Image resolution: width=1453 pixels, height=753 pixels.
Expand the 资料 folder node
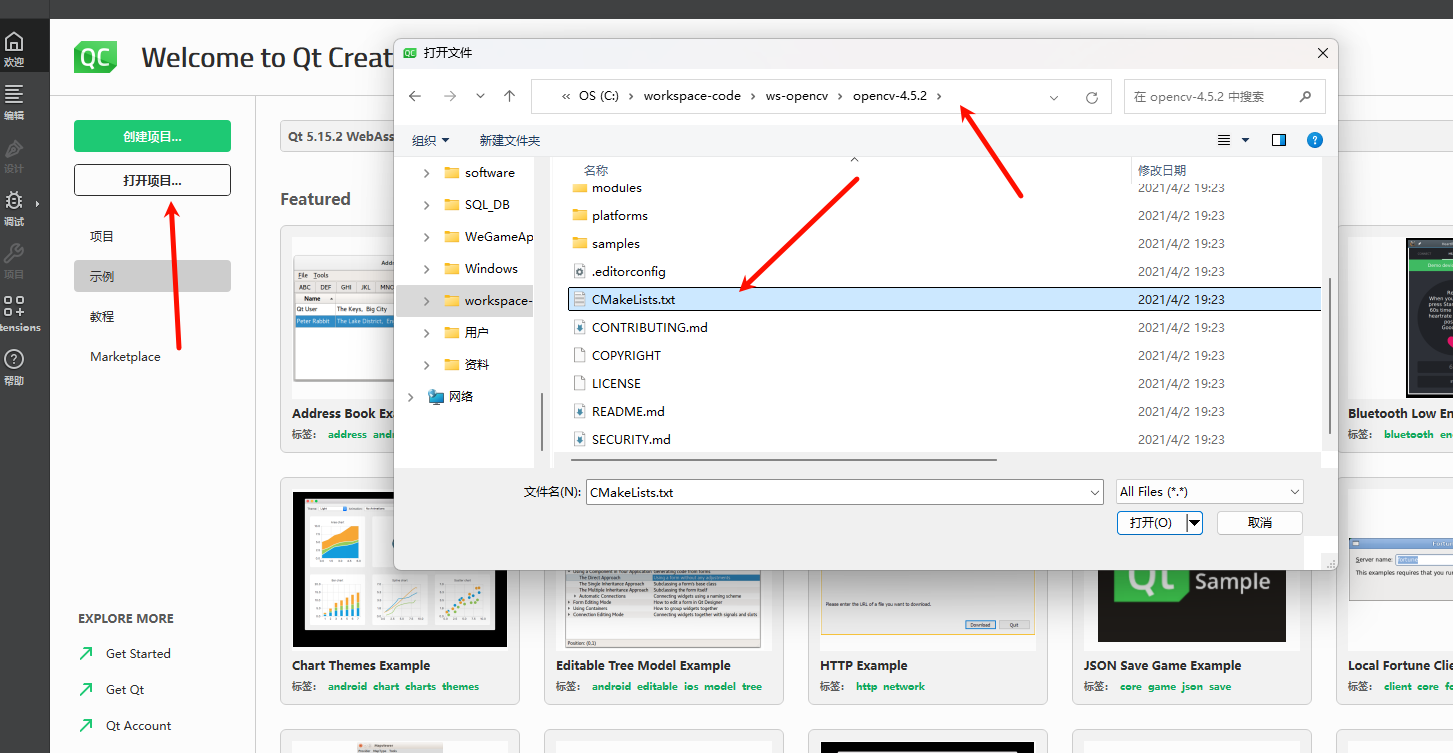coord(426,365)
